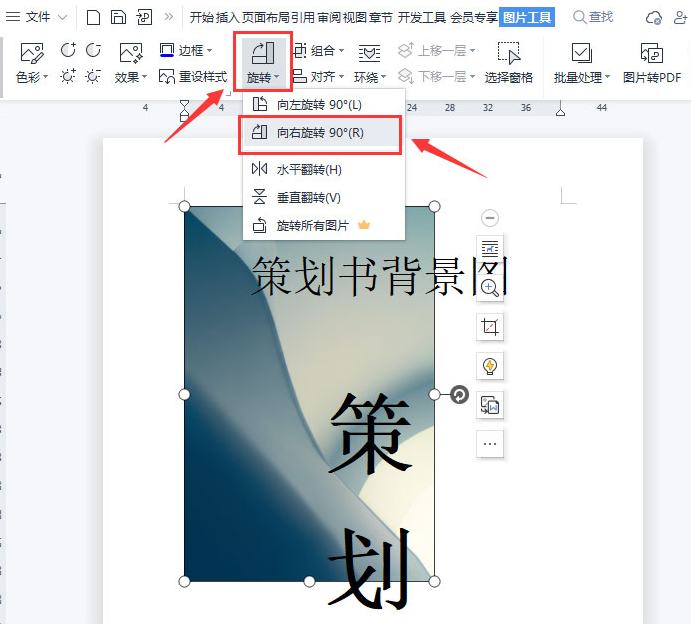Click the more options ellipsis icon
The image size is (691, 624).
coord(490,444)
